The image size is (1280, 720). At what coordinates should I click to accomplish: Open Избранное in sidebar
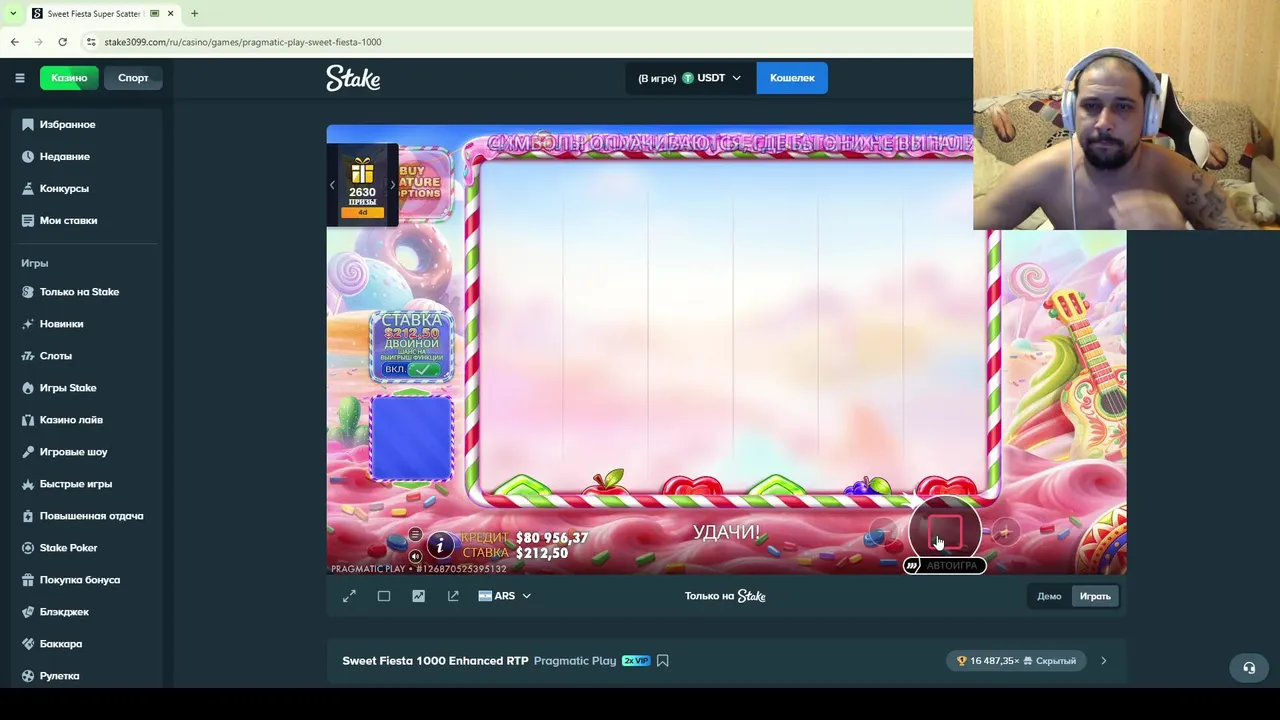pyautogui.click(x=87, y=124)
